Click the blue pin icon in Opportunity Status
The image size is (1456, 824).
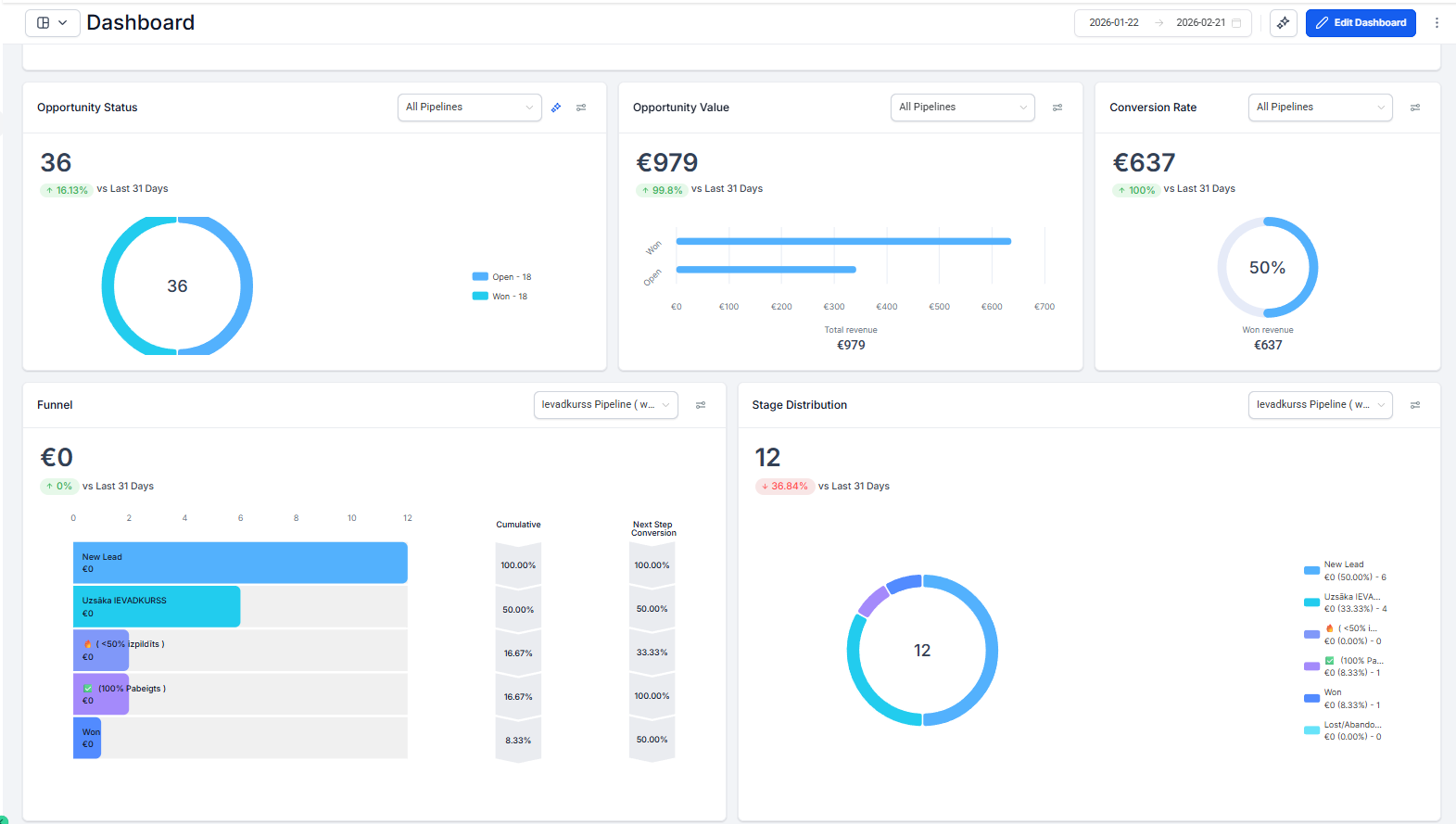point(556,108)
